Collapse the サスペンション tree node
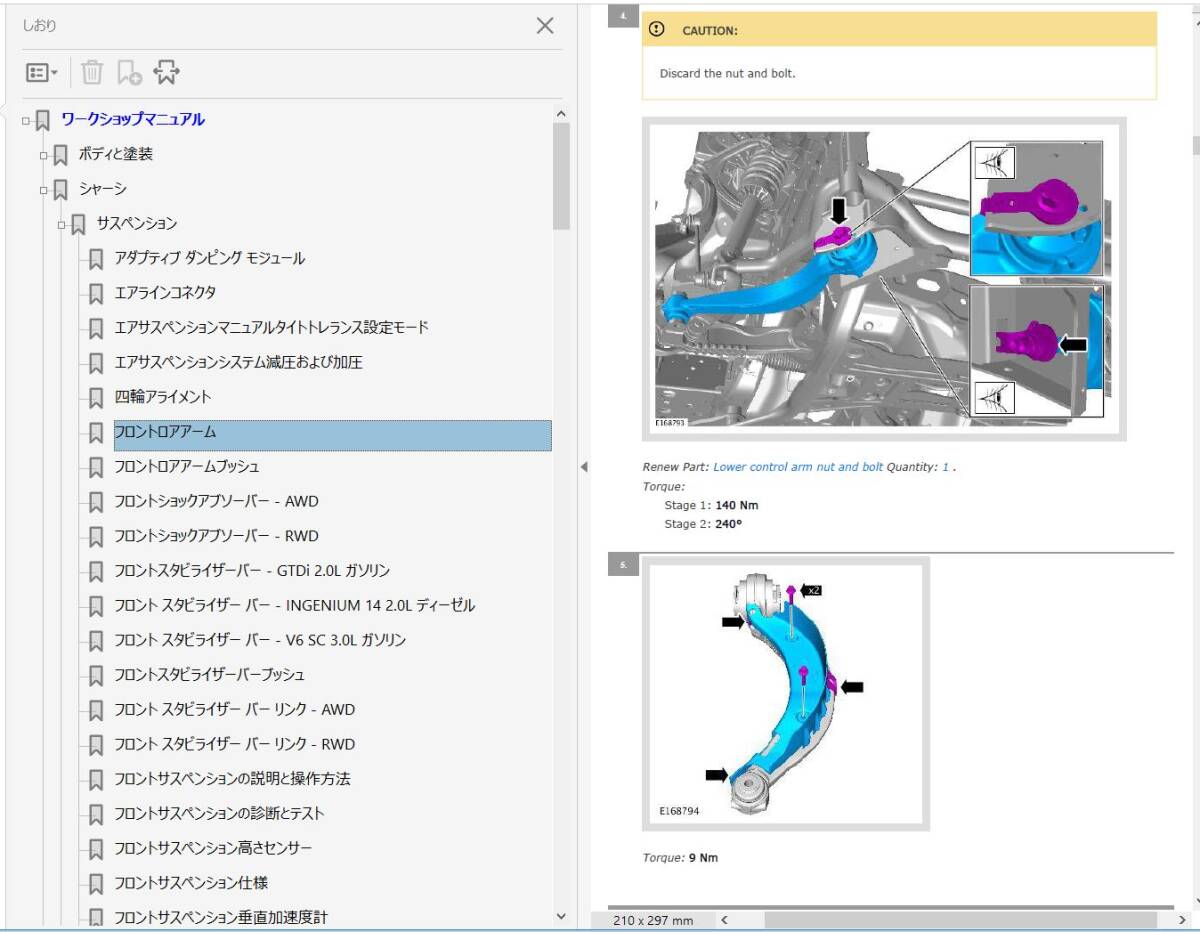The height and width of the screenshot is (932, 1200). point(62,225)
